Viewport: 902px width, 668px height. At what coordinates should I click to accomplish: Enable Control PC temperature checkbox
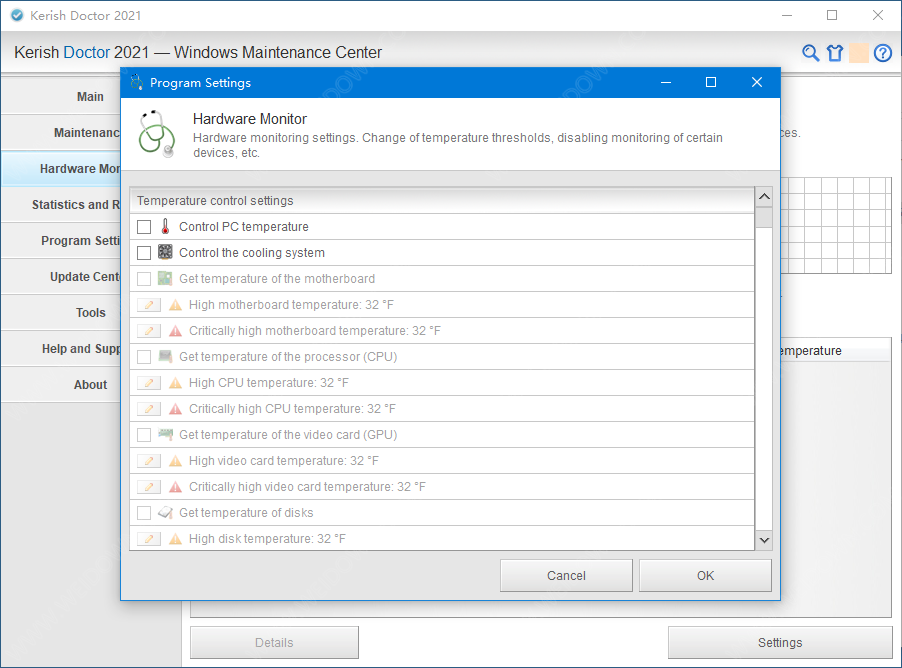coord(144,227)
